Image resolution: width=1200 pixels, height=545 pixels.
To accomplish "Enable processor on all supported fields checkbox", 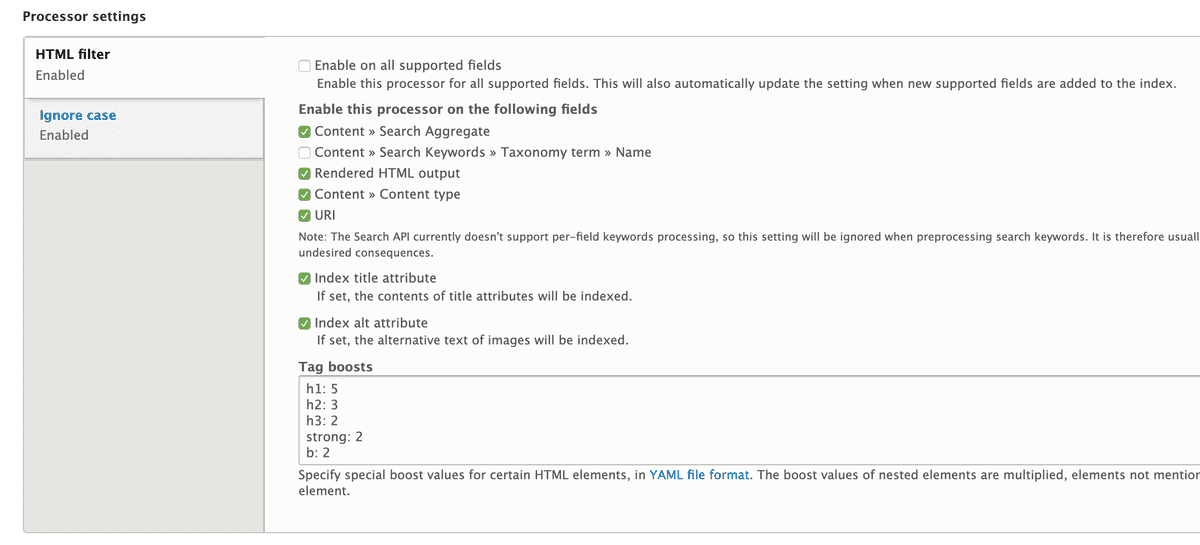I will pos(305,66).
